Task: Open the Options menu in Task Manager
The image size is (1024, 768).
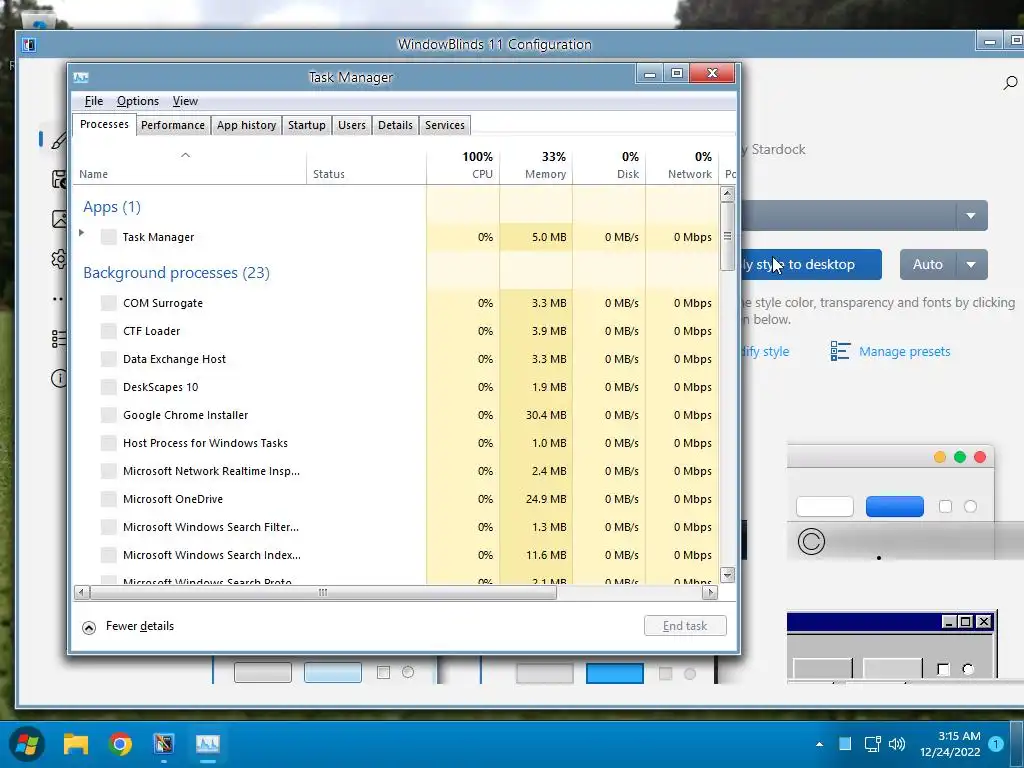Action: click(x=138, y=101)
